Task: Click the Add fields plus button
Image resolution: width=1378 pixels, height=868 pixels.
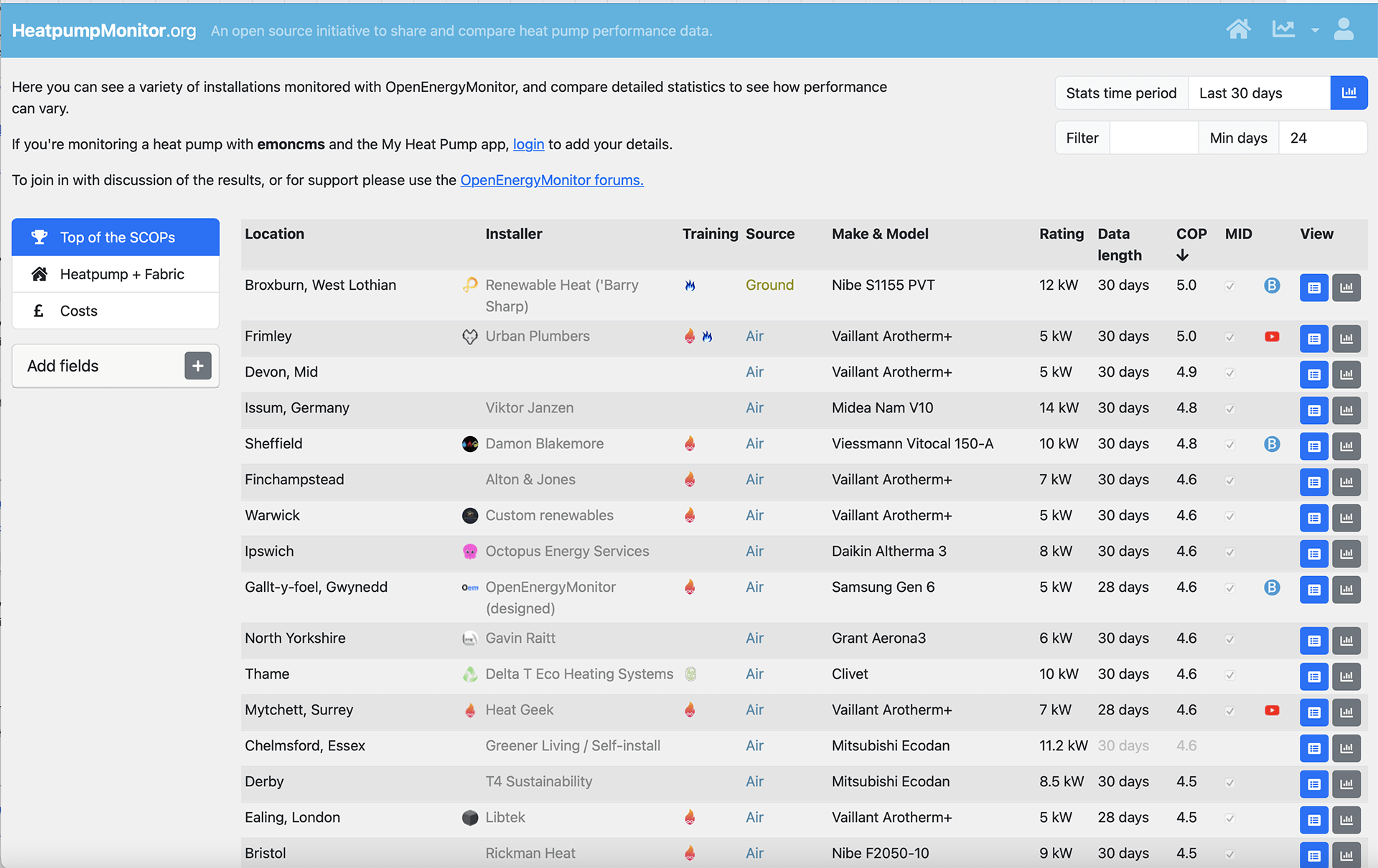Action: point(197,366)
